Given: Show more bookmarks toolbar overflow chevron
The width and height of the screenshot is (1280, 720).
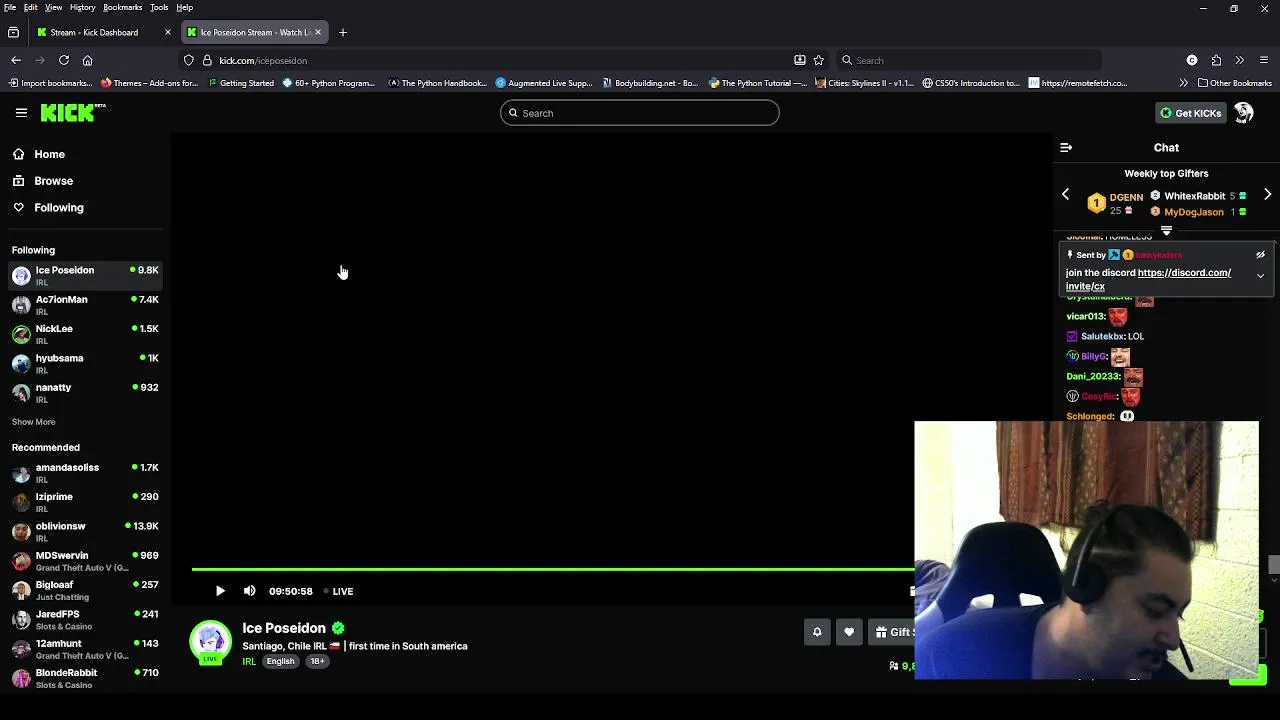Looking at the screenshot, I should pos(1184,83).
